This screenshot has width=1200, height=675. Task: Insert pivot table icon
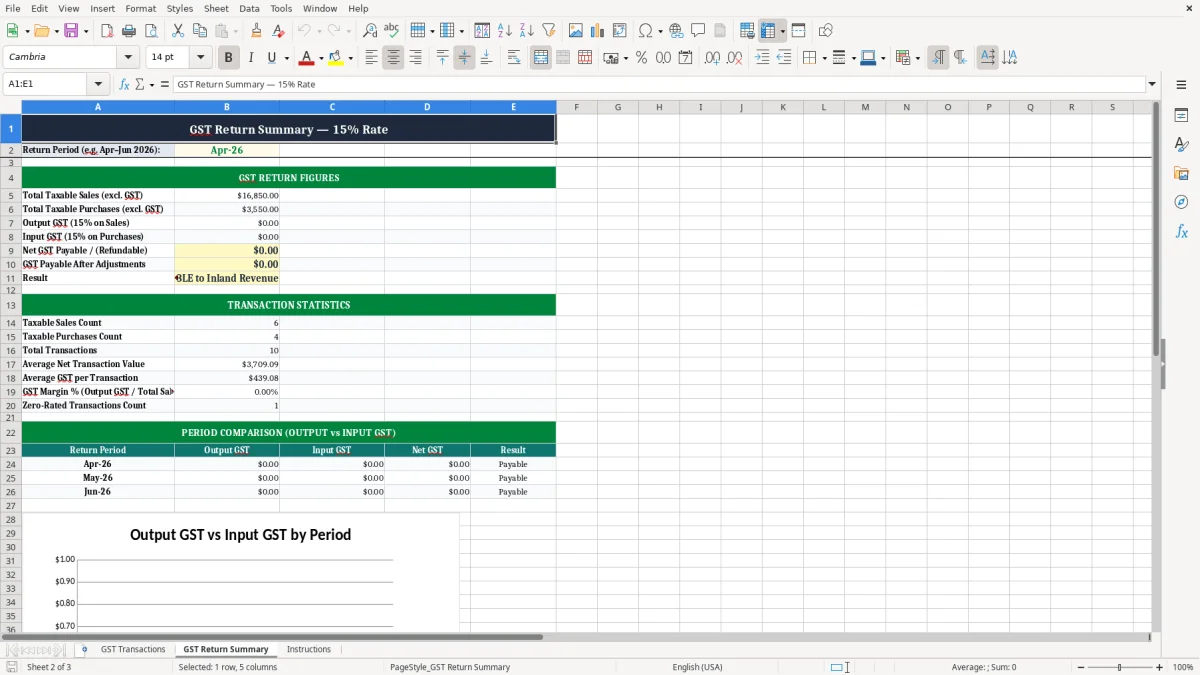click(620, 31)
